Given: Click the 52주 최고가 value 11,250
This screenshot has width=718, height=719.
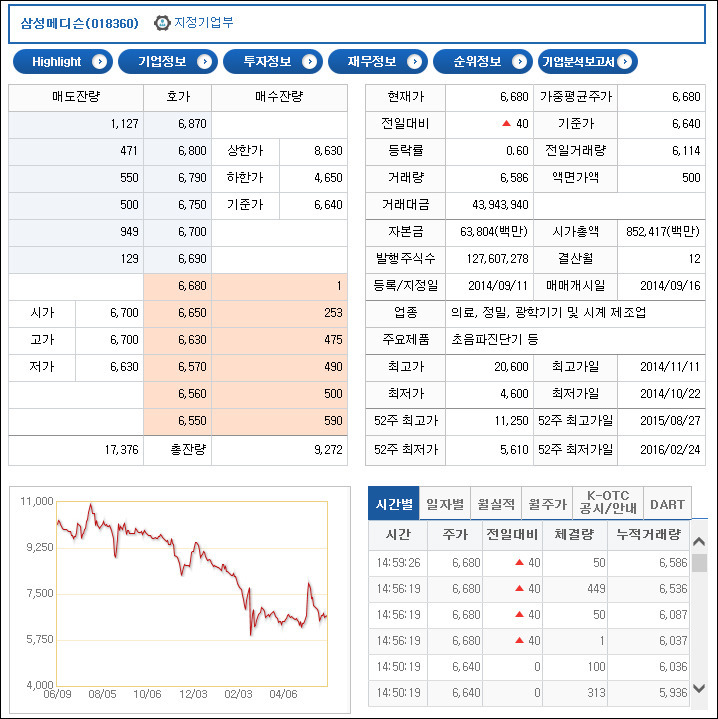Looking at the screenshot, I should (511, 421).
